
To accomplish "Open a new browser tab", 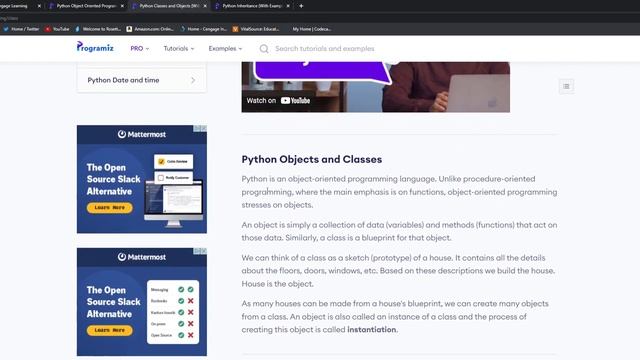I will coord(301,6).
